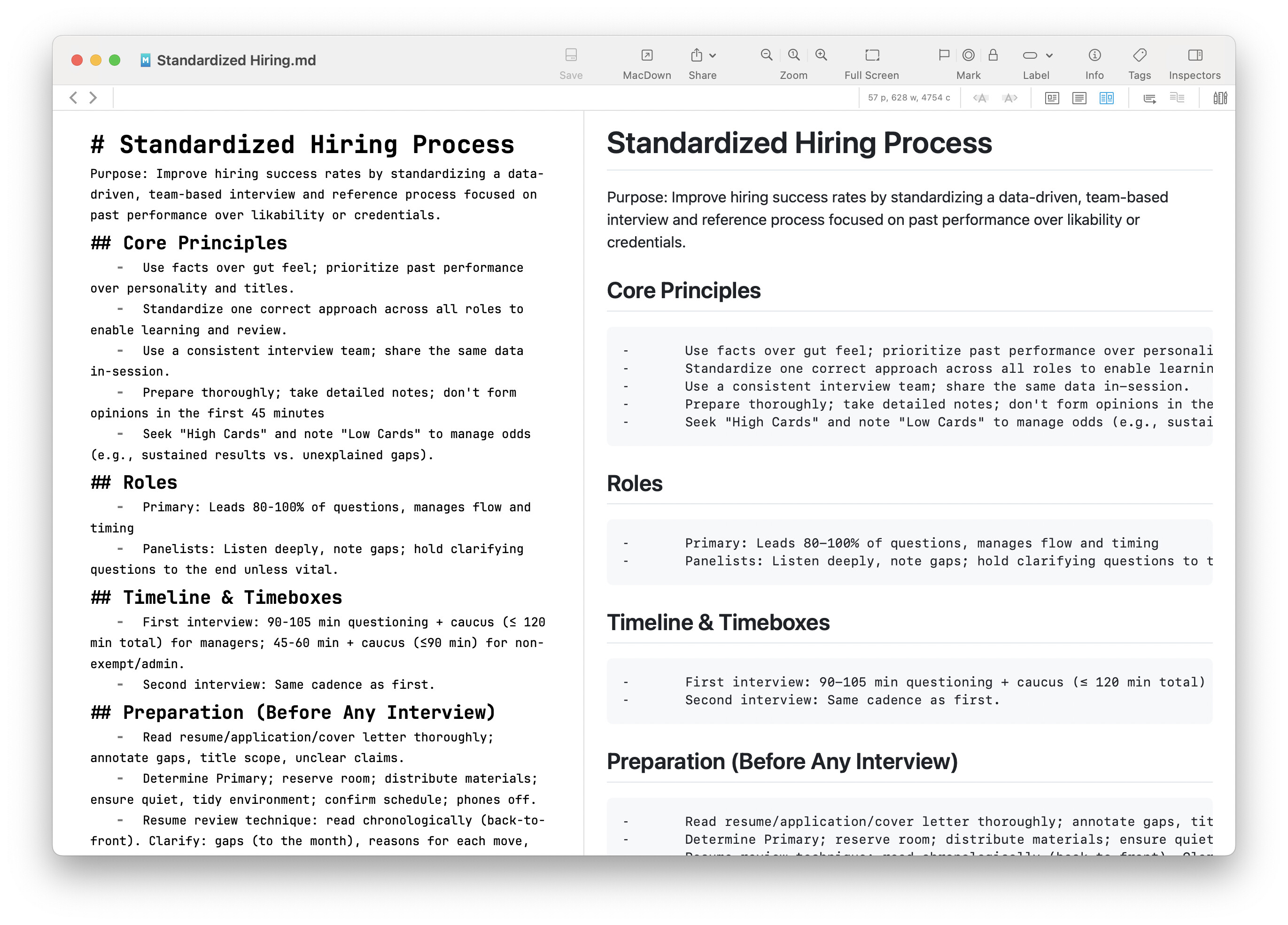Expand the Share dropdown arrow
This screenshot has width=1288, height=925.
coord(713,56)
